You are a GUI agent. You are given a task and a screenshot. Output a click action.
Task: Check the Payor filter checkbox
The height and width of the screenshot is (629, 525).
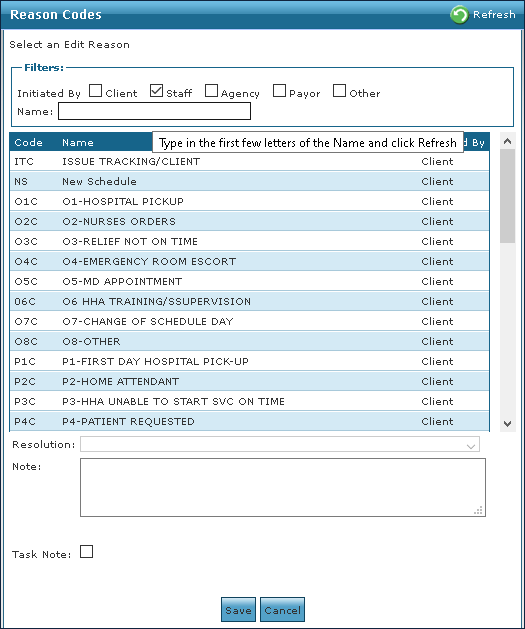point(279,91)
